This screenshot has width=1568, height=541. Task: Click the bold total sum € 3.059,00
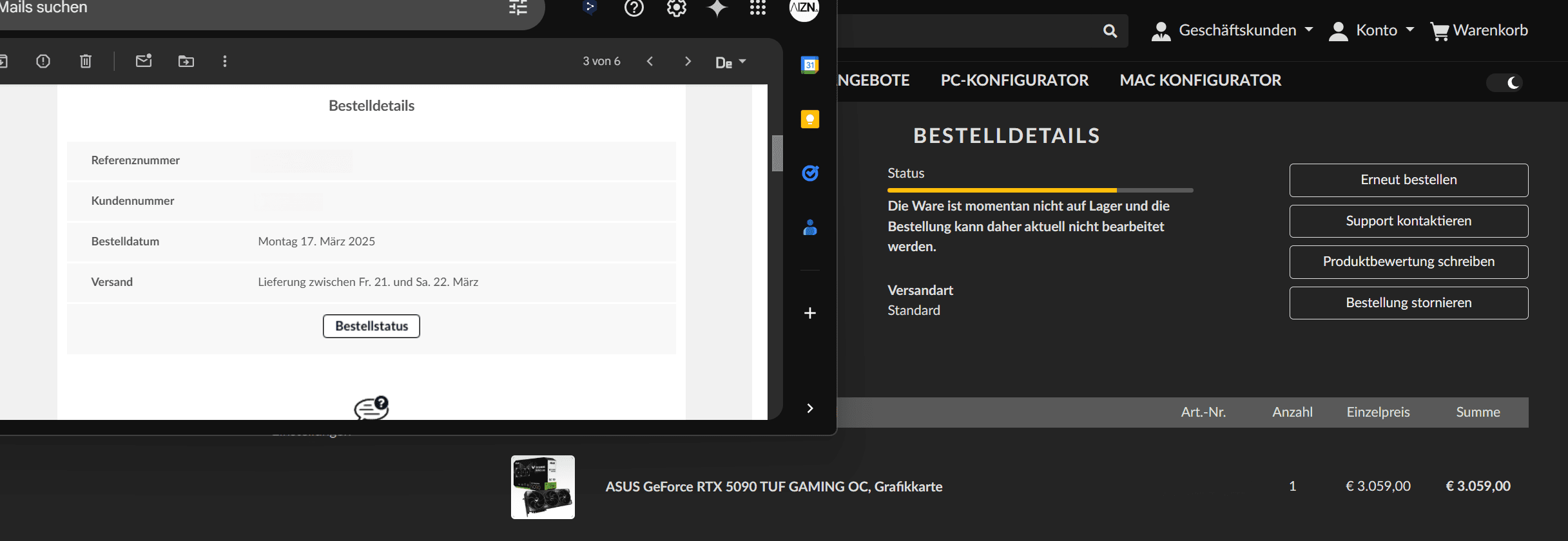[1478, 486]
